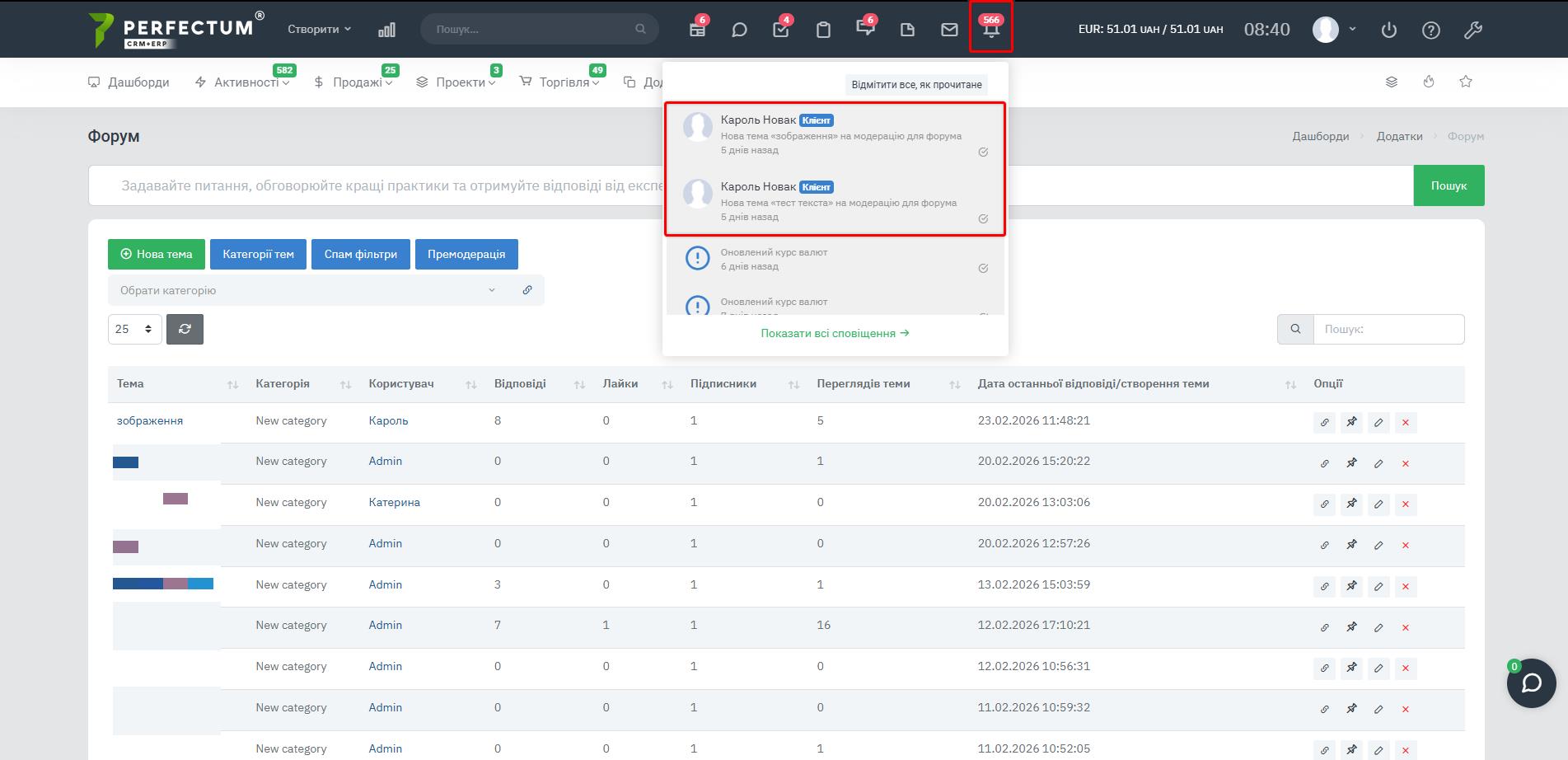Click the help question mark icon
The width and height of the screenshot is (1568, 760).
tap(1431, 30)
